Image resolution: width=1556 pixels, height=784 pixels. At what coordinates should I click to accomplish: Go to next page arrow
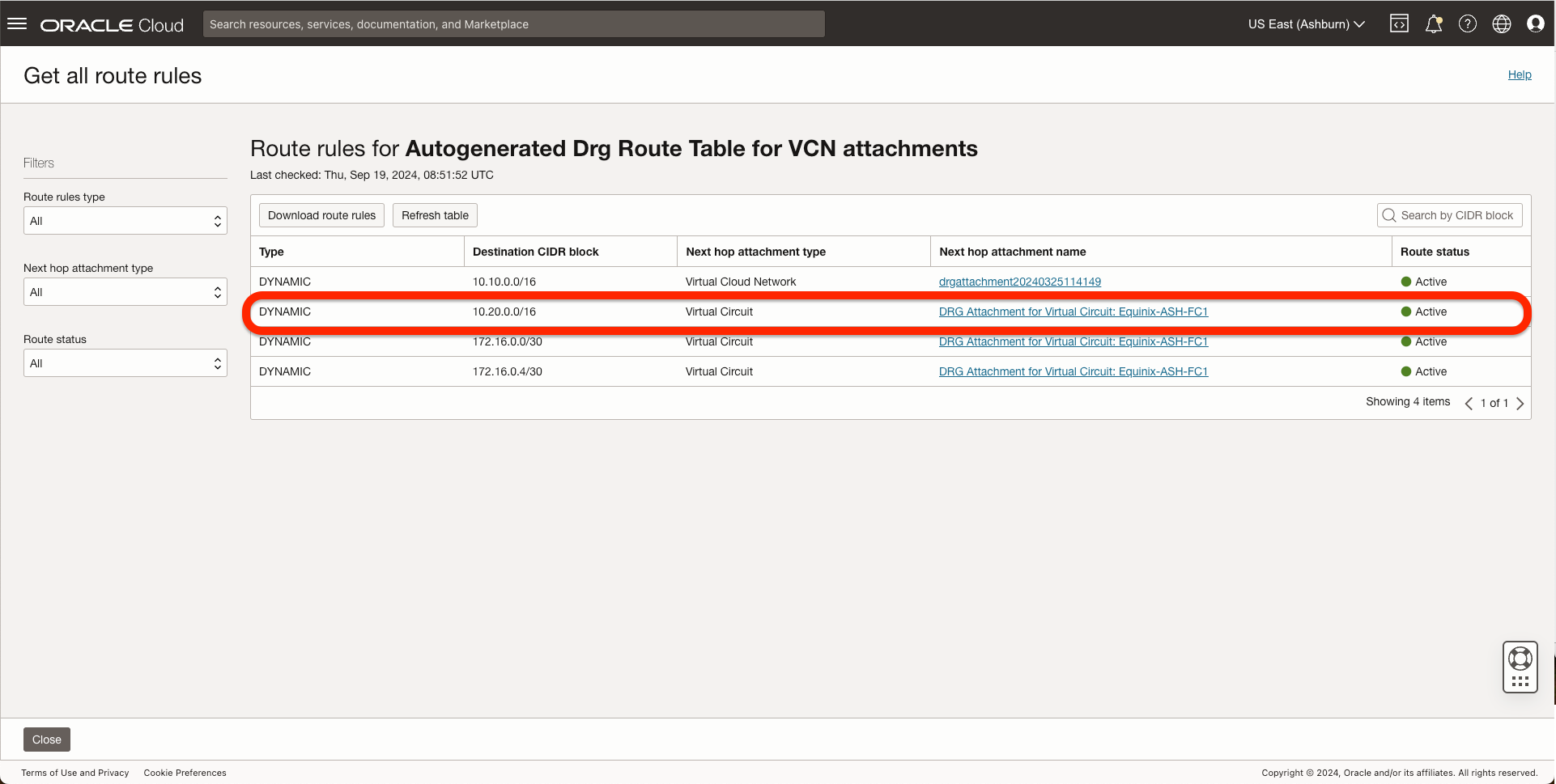(x=1520, y=403)
